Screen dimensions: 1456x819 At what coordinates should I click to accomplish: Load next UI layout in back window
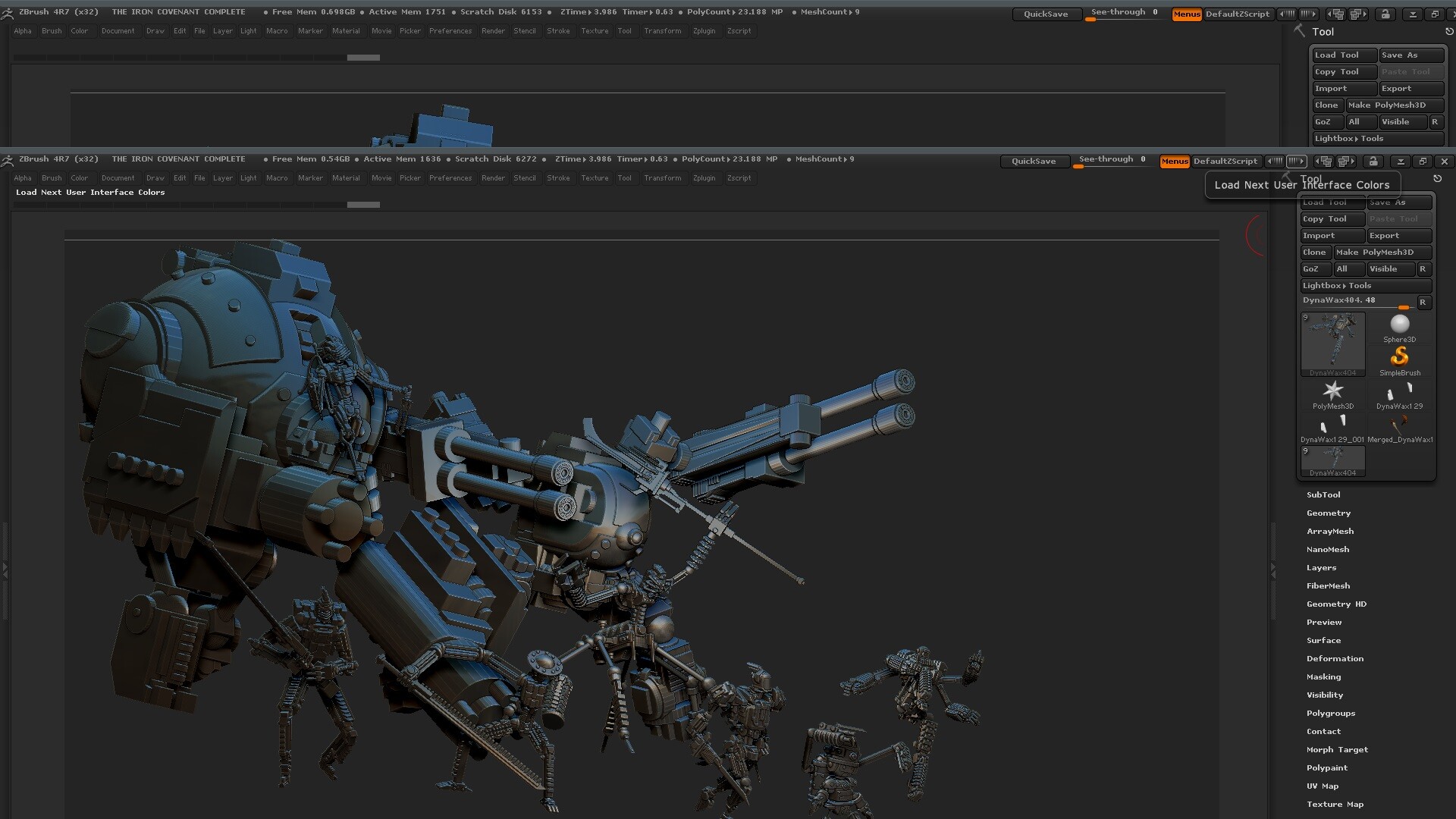click(1358, 14)
